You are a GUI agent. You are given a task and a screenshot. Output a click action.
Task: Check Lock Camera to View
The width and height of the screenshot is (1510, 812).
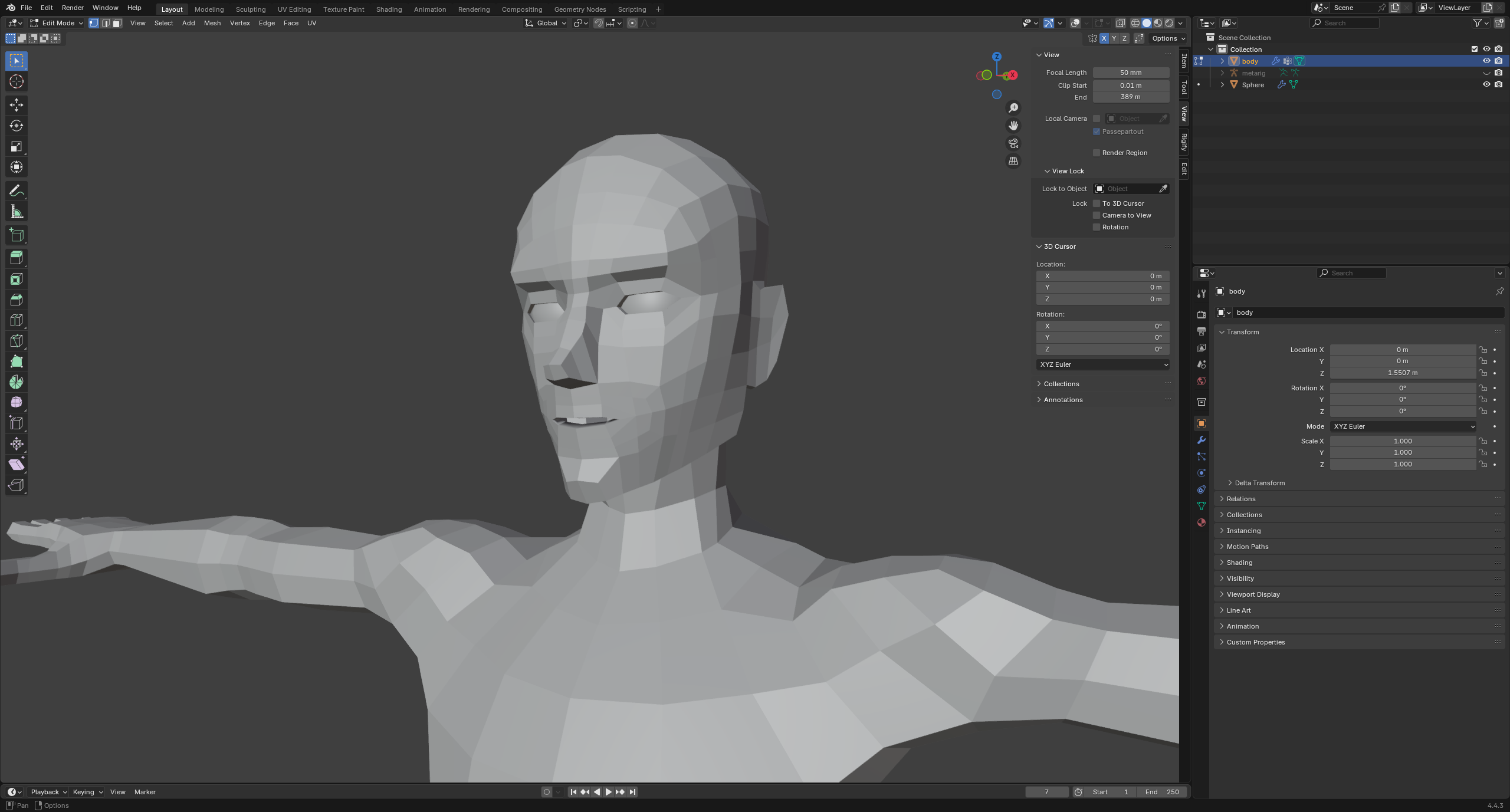1097,215
